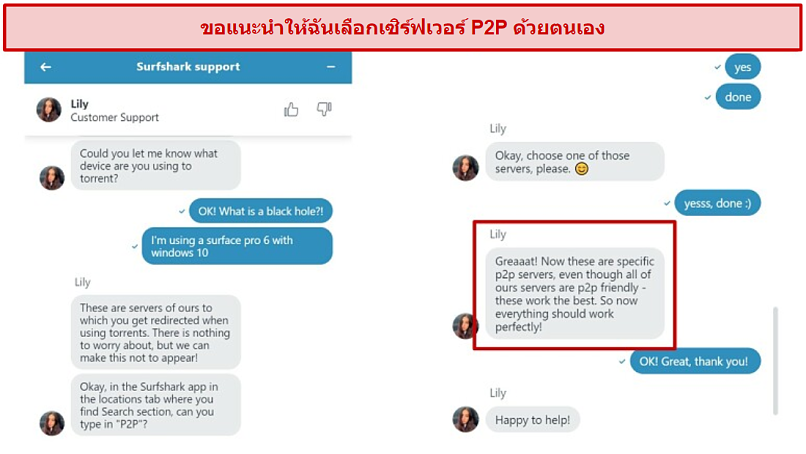Click avatar next to 'choose one of those servers'
Viewport: 806px width, 454px height.
click(x=465, y=168)
